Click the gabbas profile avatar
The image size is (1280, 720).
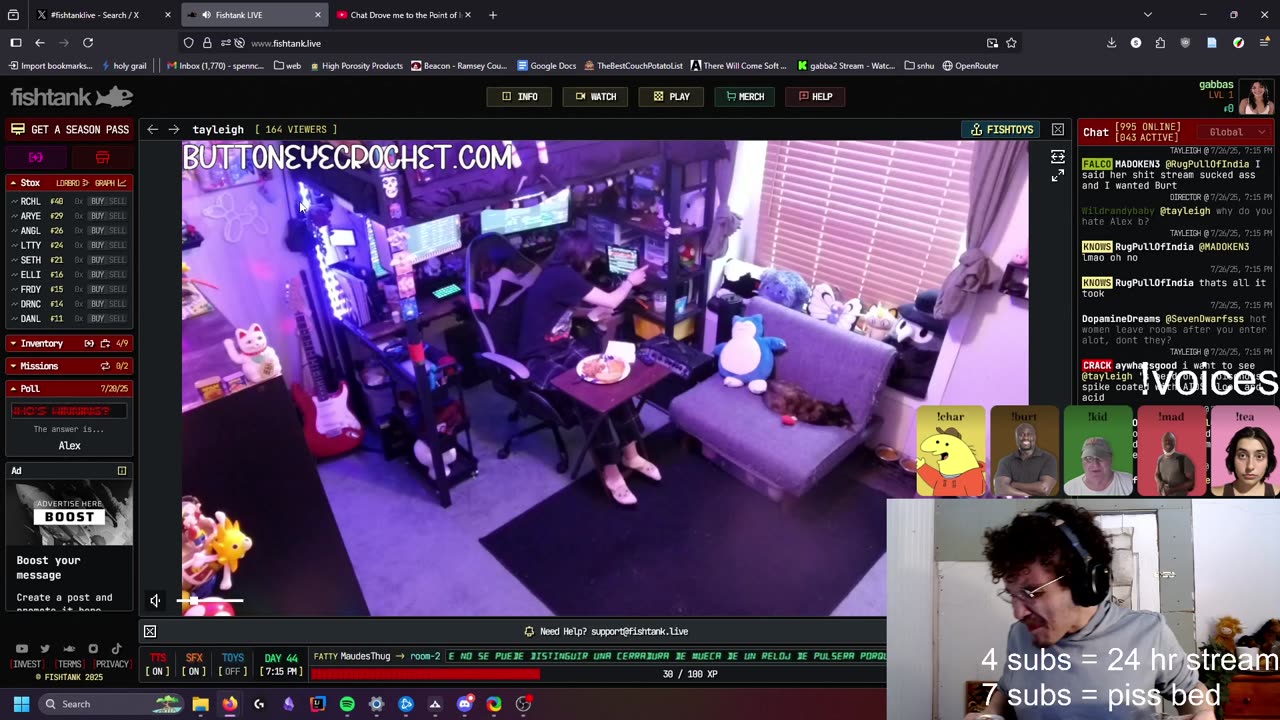click(1257, 97)
